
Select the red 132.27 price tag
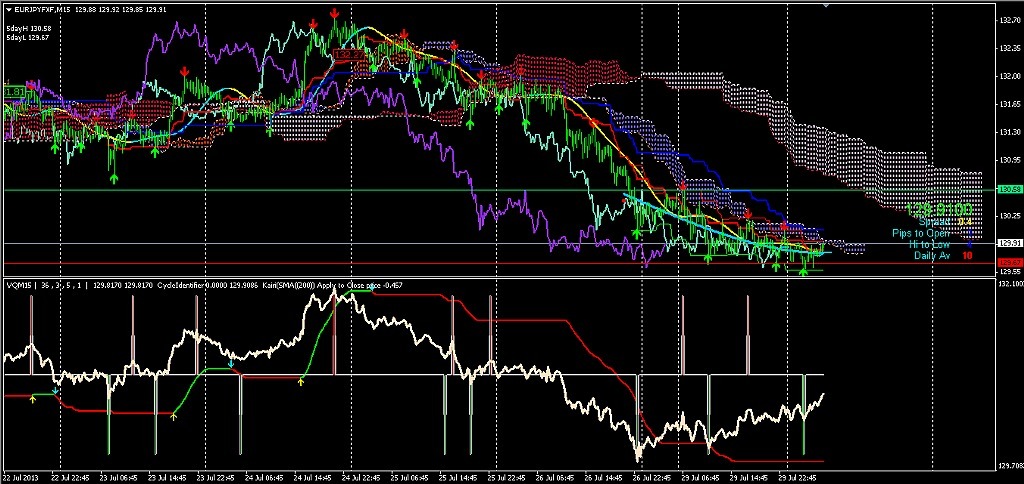click(x=347, y=56)
